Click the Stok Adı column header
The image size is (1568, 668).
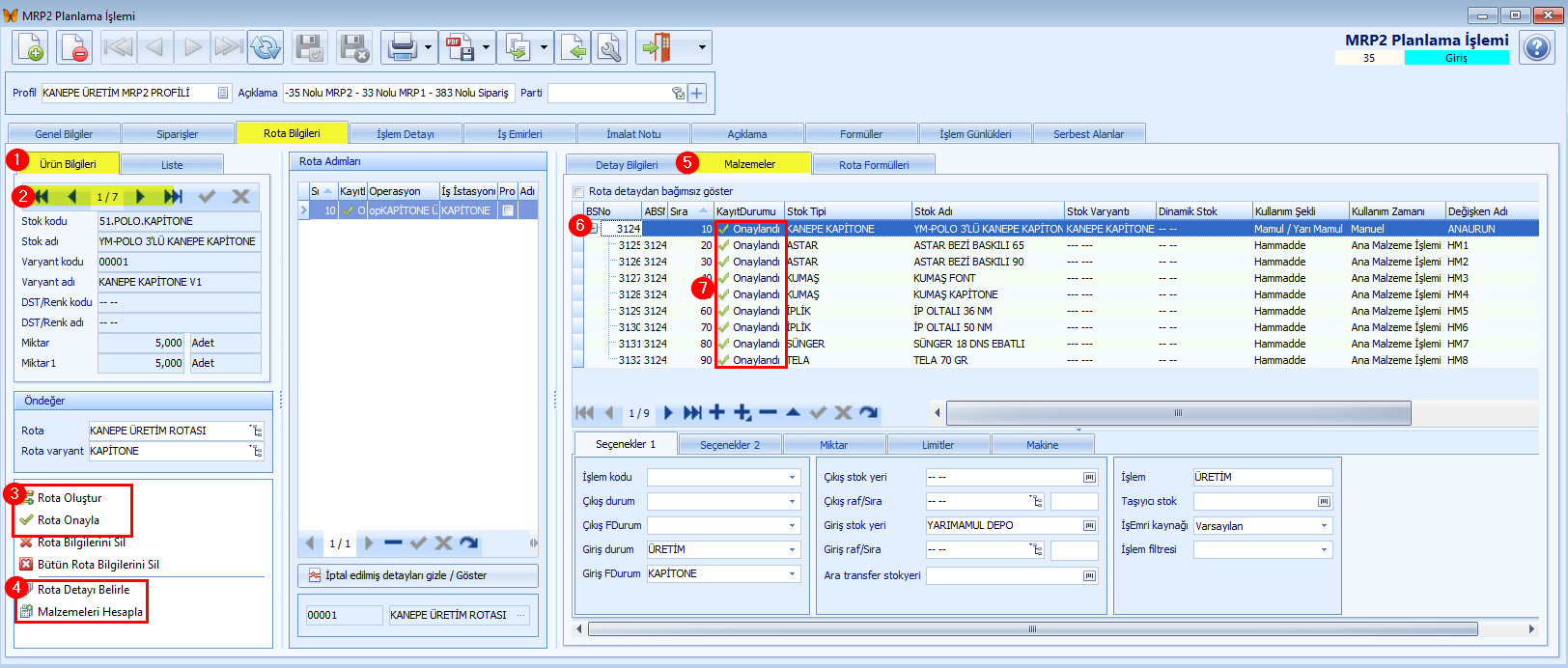[987, 211]
